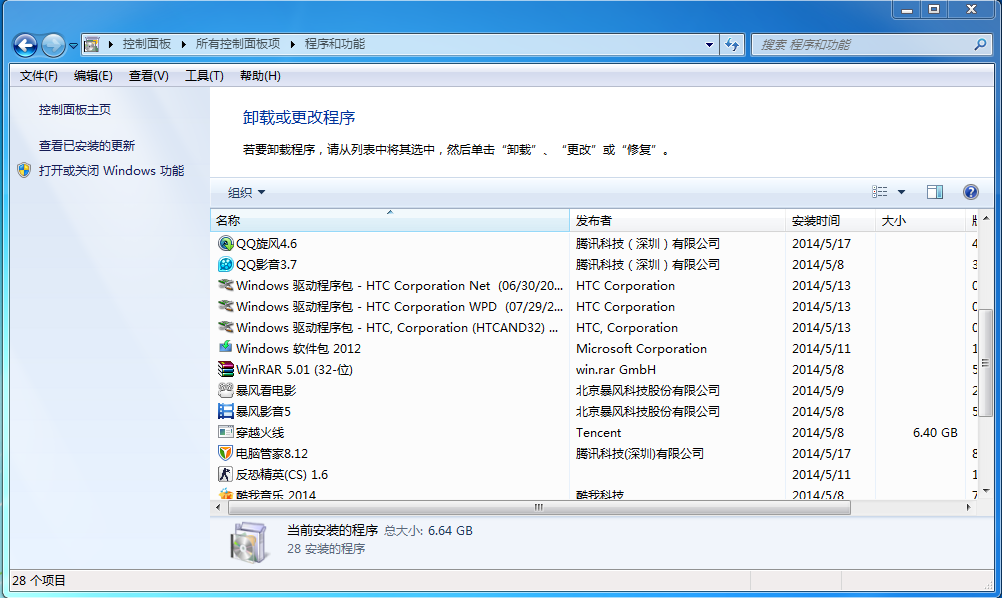1002x598 pixels.
Task: Open help with the question mark icon
Action: [x=970, y=192]
